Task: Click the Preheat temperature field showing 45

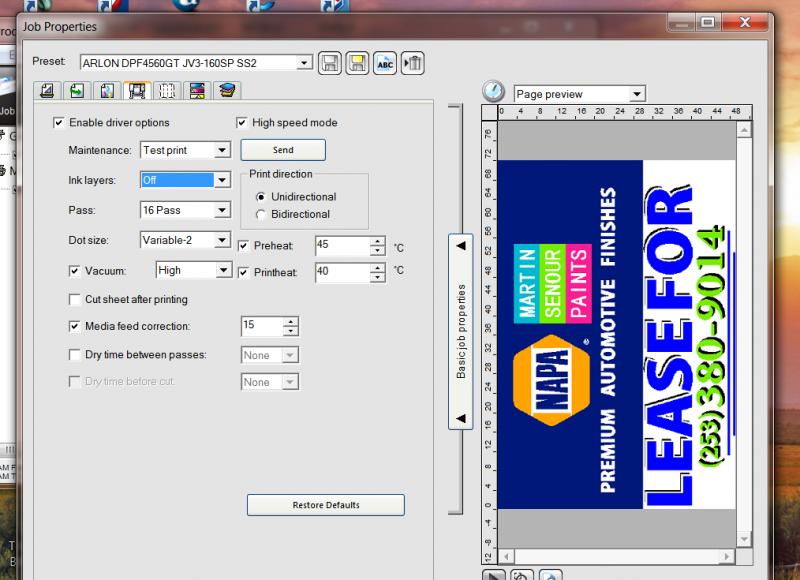Action: pos(343,245)
